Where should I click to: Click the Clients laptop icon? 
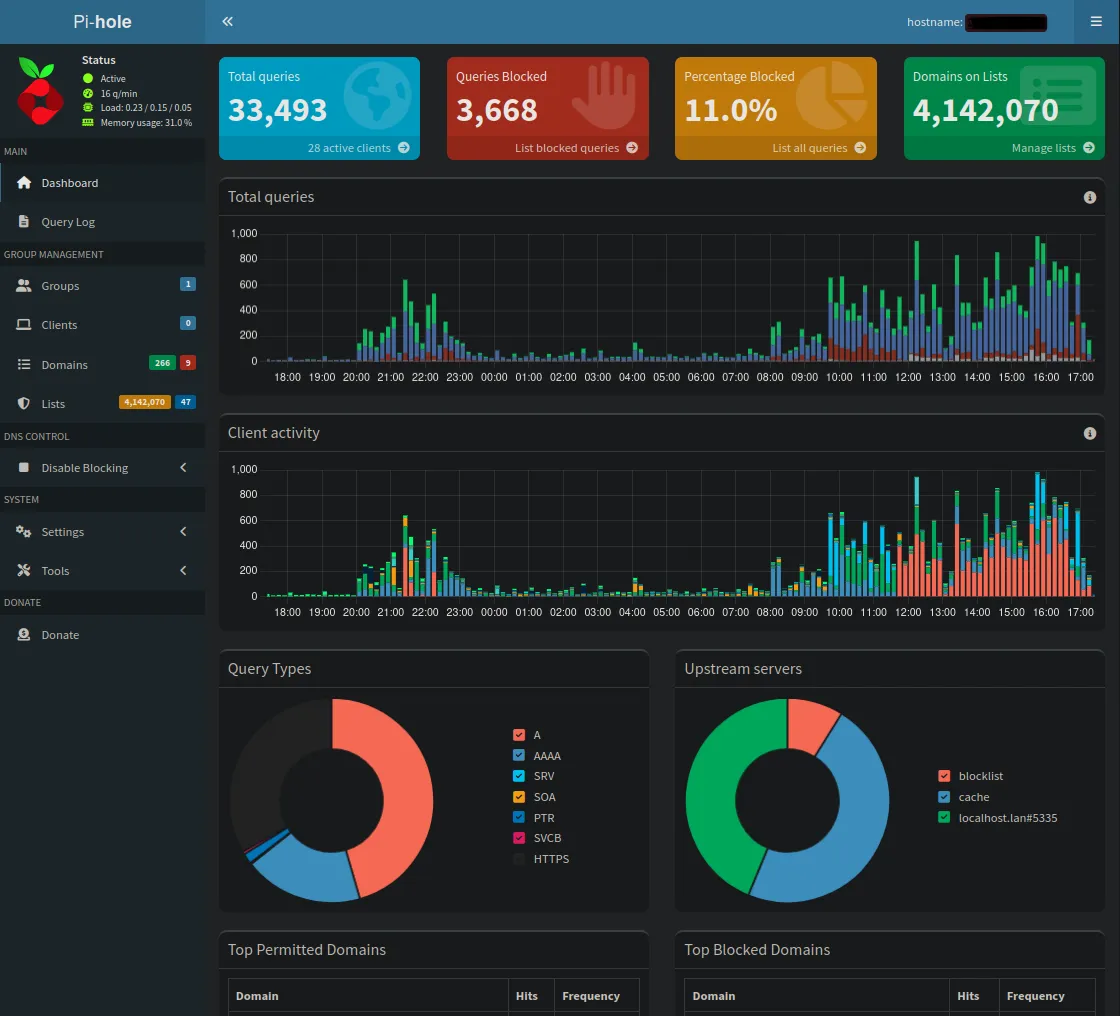click(24, 324)
